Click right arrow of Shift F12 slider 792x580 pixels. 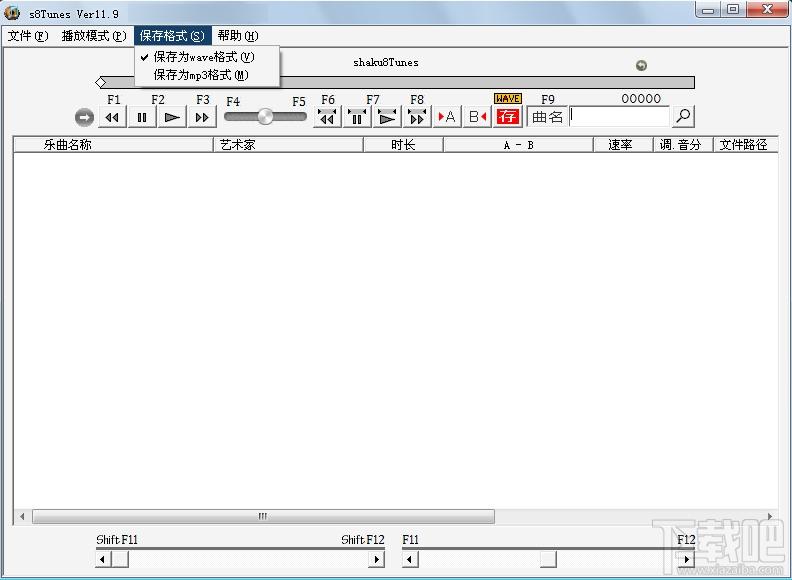coord(376,559)
